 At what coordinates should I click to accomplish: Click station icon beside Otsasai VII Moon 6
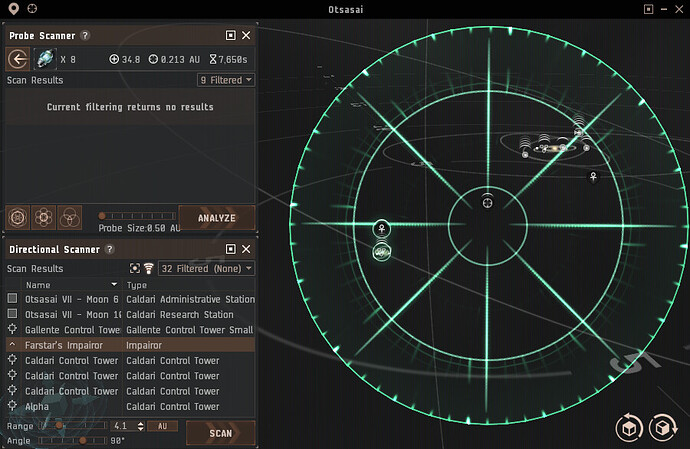(12, 298)
